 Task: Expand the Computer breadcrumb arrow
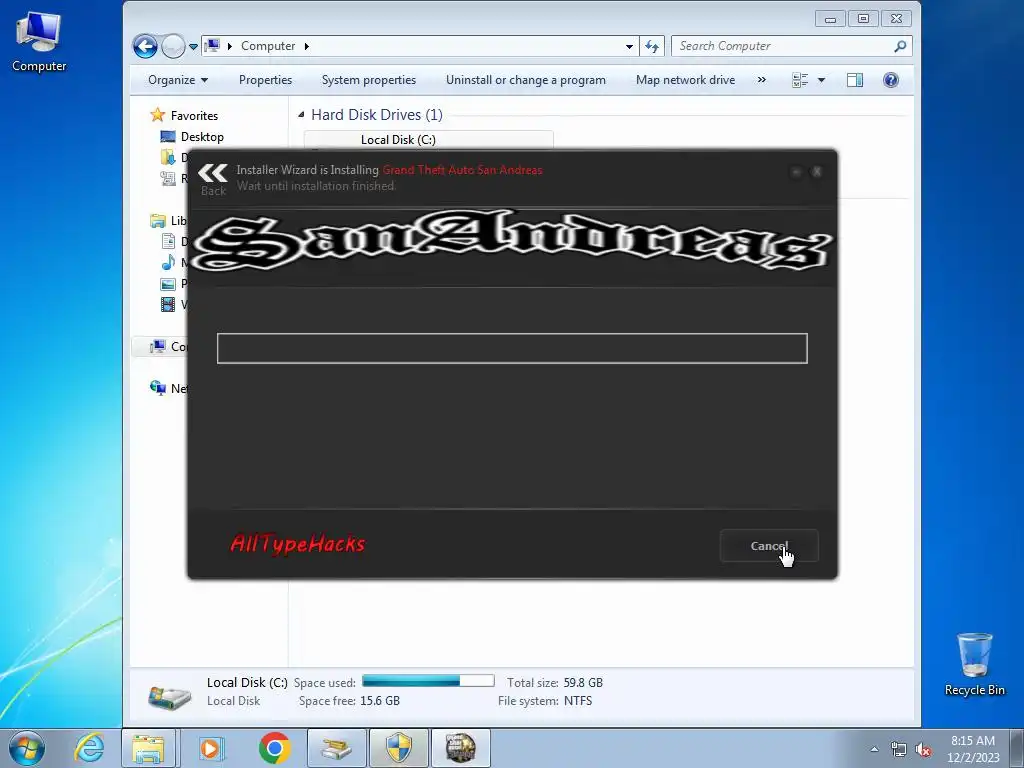[x=307, y=46]
